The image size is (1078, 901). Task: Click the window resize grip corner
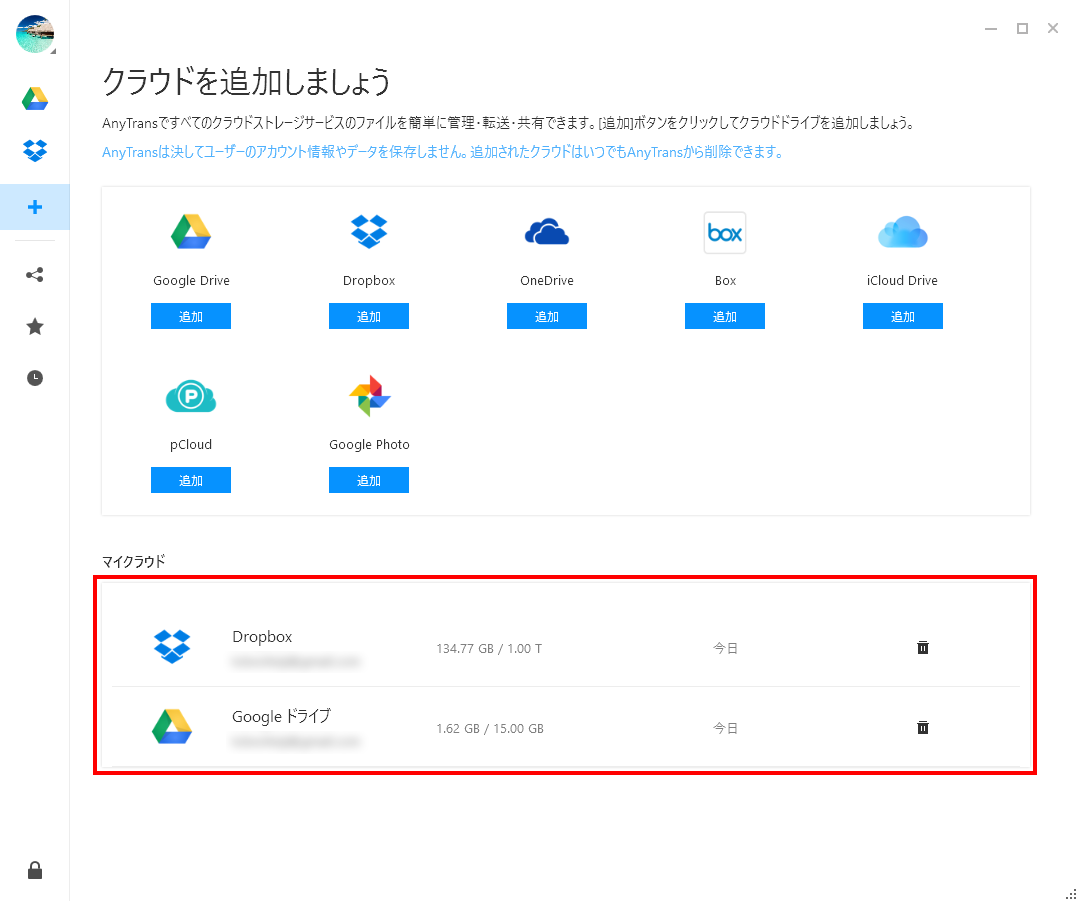[x=1071, y=893]
